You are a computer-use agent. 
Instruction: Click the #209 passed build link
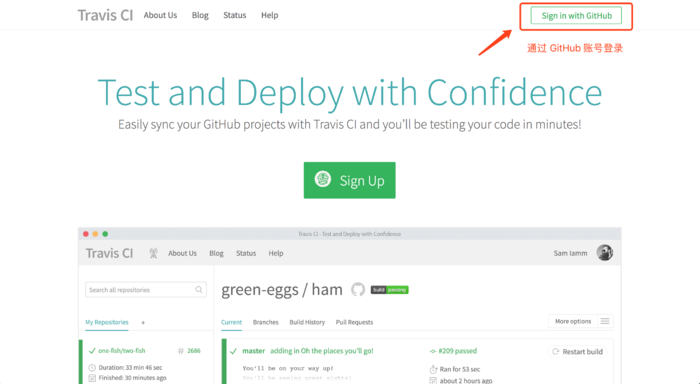click(458, 351)
